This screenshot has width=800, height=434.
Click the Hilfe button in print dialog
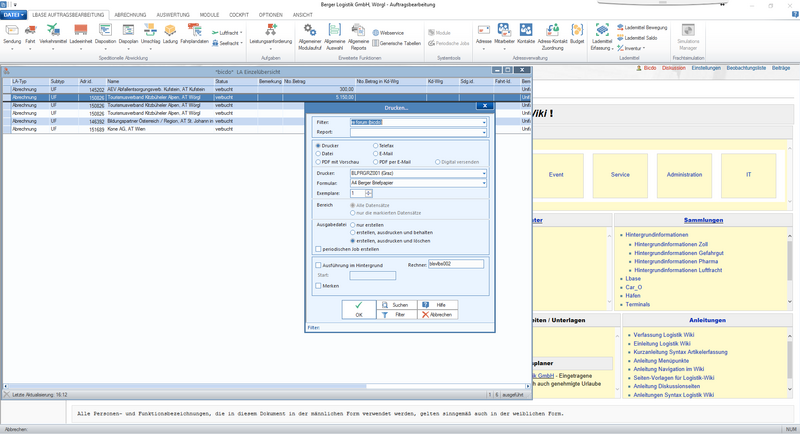click(x=437, y=305)
